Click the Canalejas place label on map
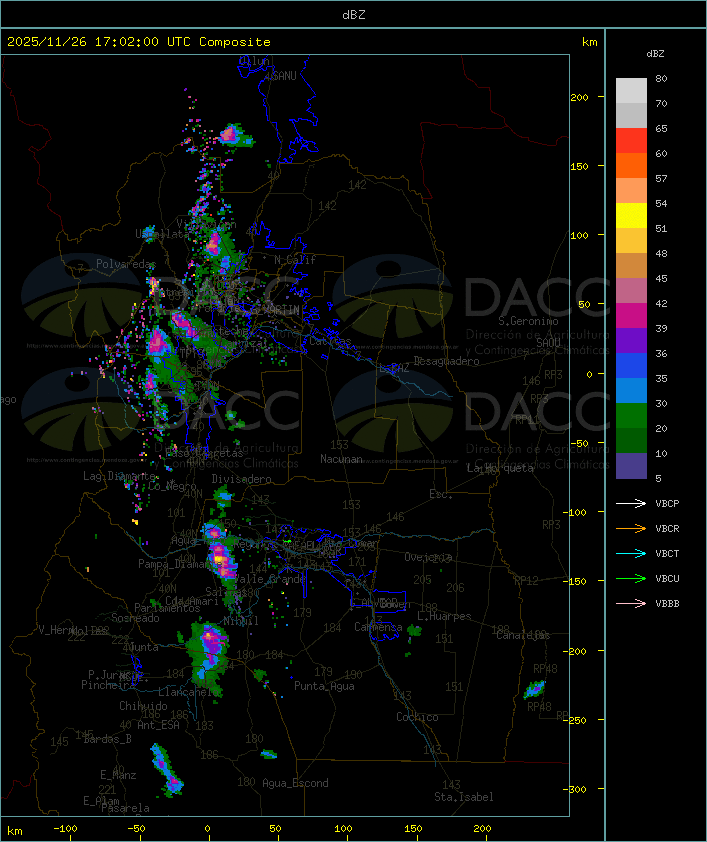707x842 pixels. [523, 635]
